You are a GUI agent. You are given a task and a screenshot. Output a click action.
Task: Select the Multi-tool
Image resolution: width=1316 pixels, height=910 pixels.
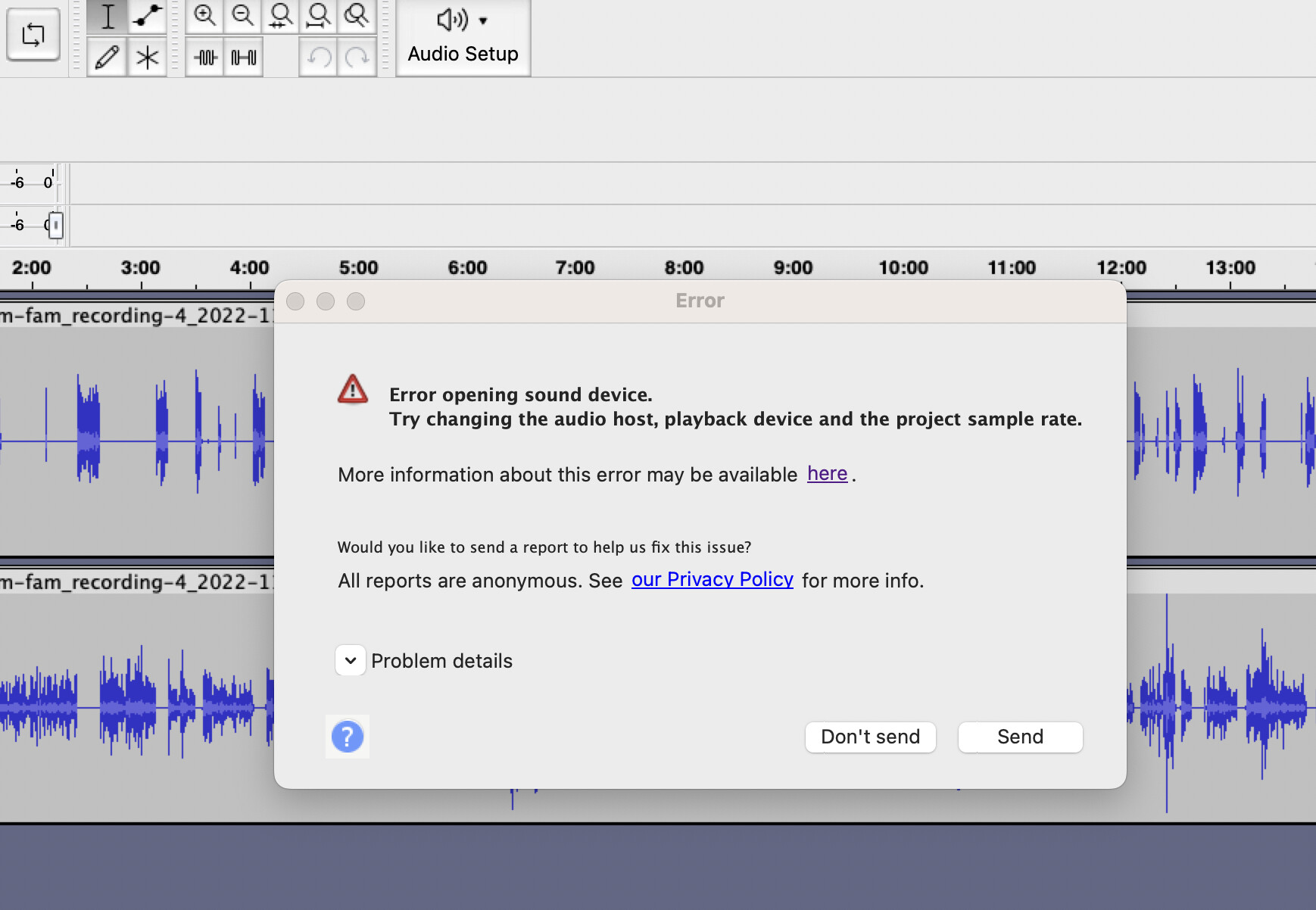pos(148,56)
